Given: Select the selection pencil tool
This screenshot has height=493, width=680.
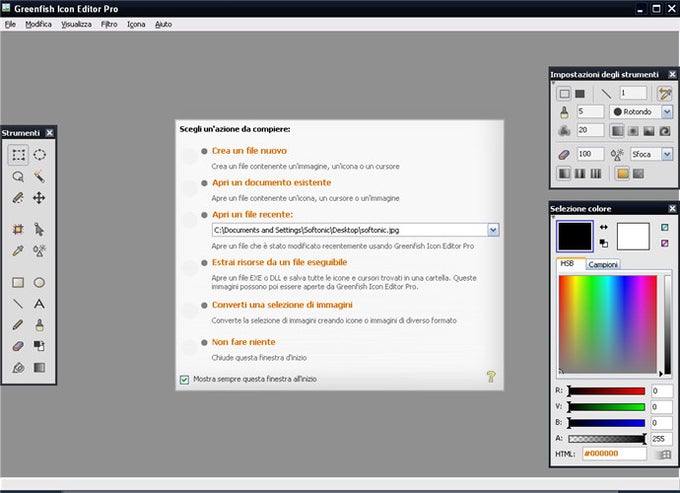Looking at the screenshot, I should [18, 198].
